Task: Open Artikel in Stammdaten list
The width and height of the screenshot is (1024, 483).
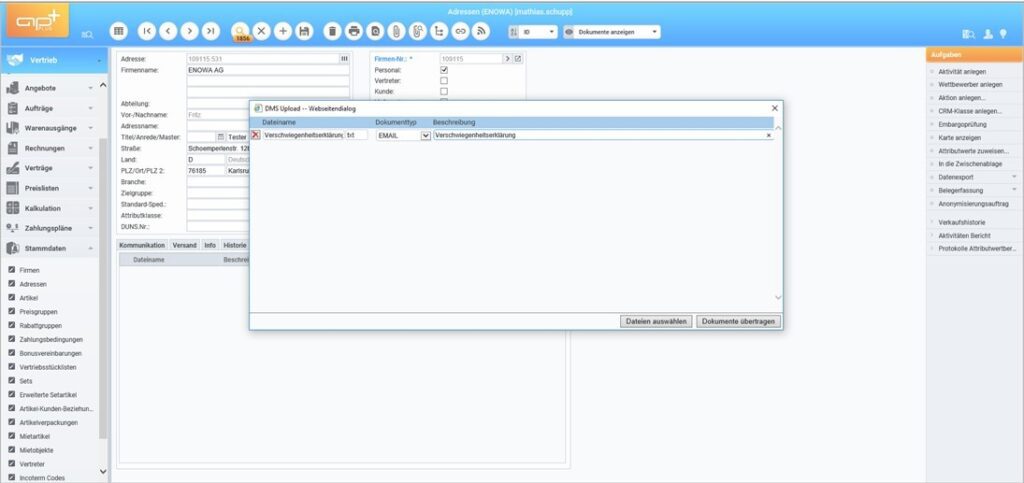Action: [x=30, y=297]
